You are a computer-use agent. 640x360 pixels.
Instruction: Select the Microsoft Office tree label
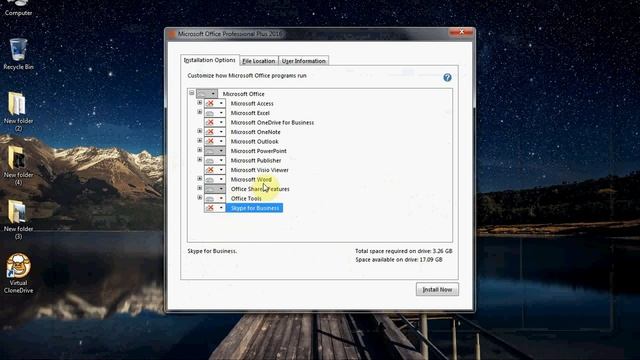tap(243, 94)
